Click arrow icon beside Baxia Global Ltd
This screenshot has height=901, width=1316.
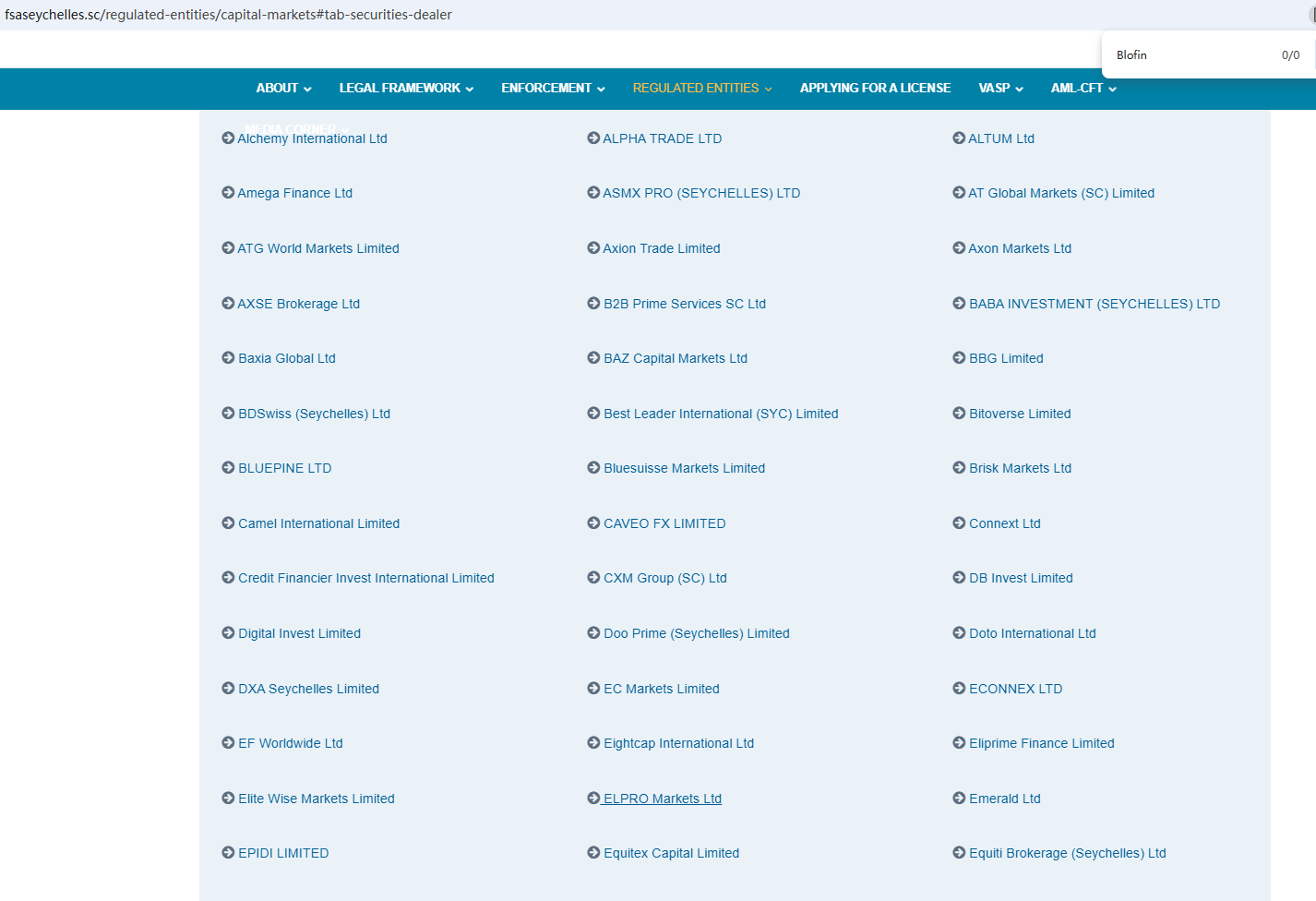point(228,357)
